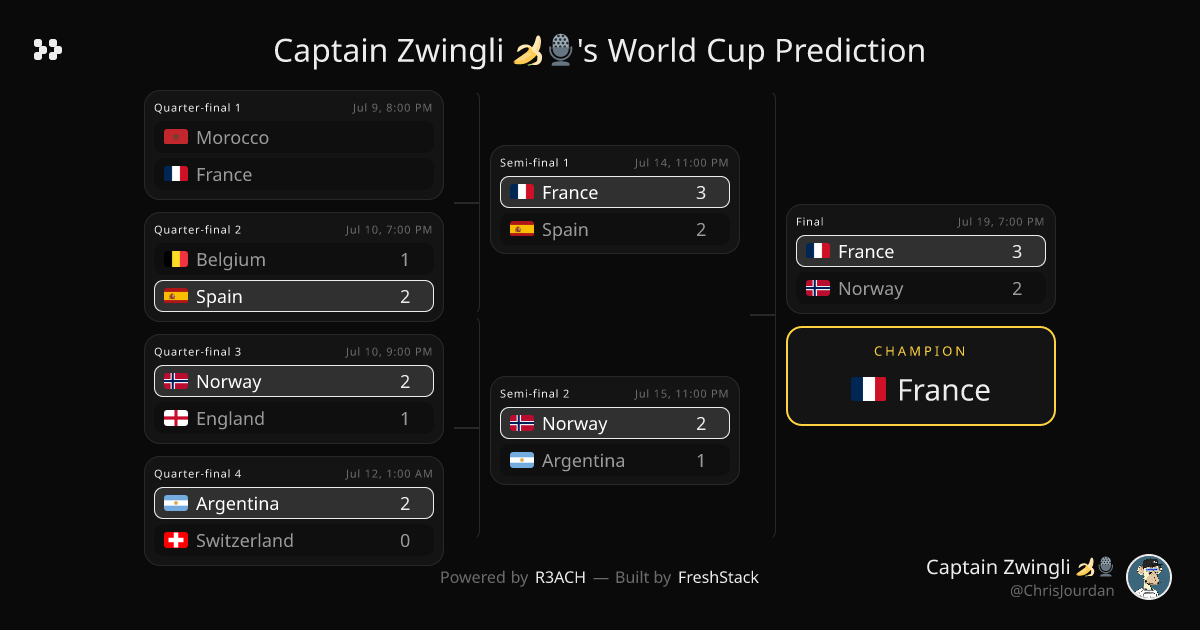The height and width of the screenshot is (630, 1200).
Task: Click the R3ACH logo icon top-left
Action: coord(47,50)
